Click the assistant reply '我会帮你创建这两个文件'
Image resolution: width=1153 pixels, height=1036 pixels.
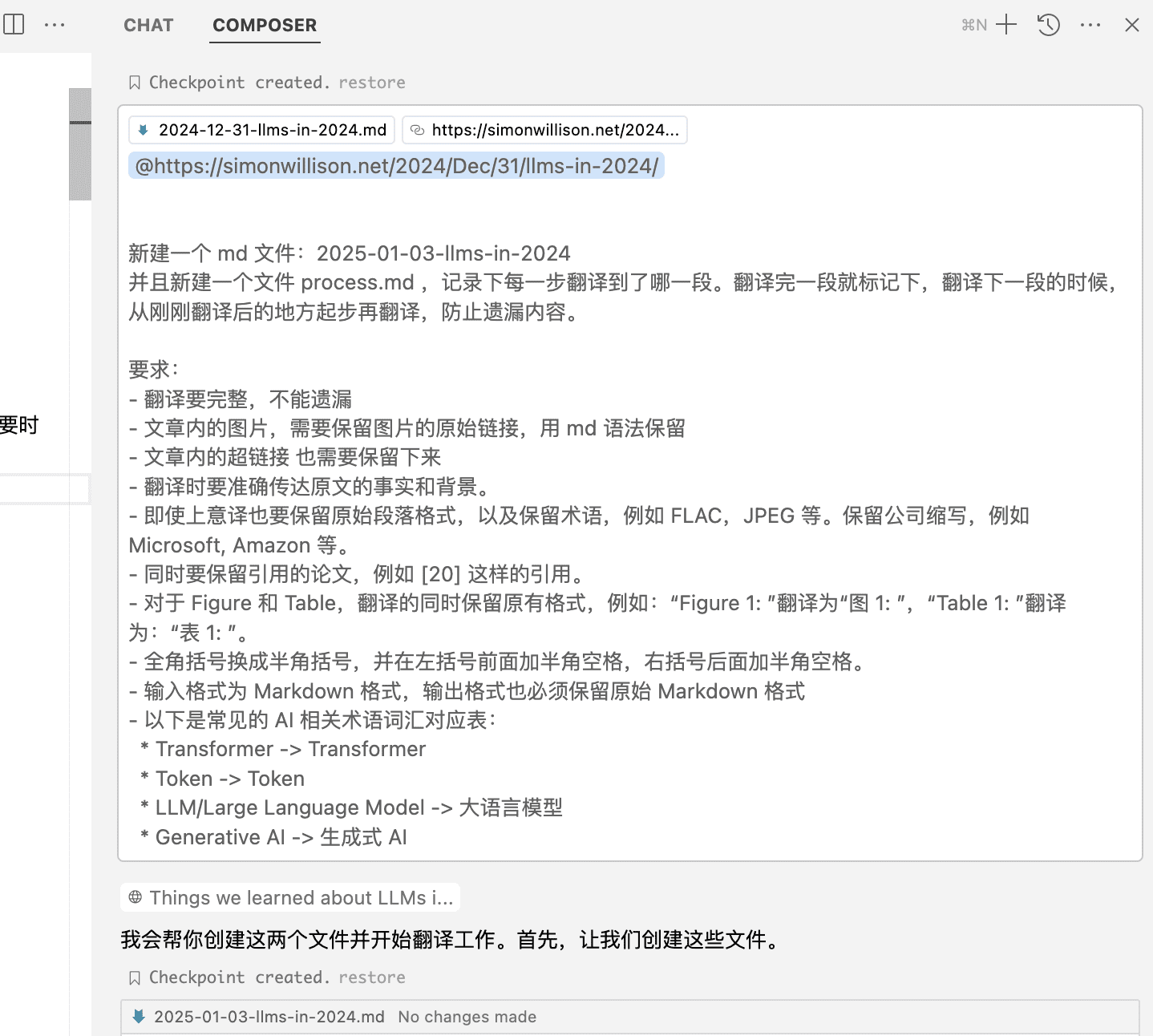coord(452,939)
